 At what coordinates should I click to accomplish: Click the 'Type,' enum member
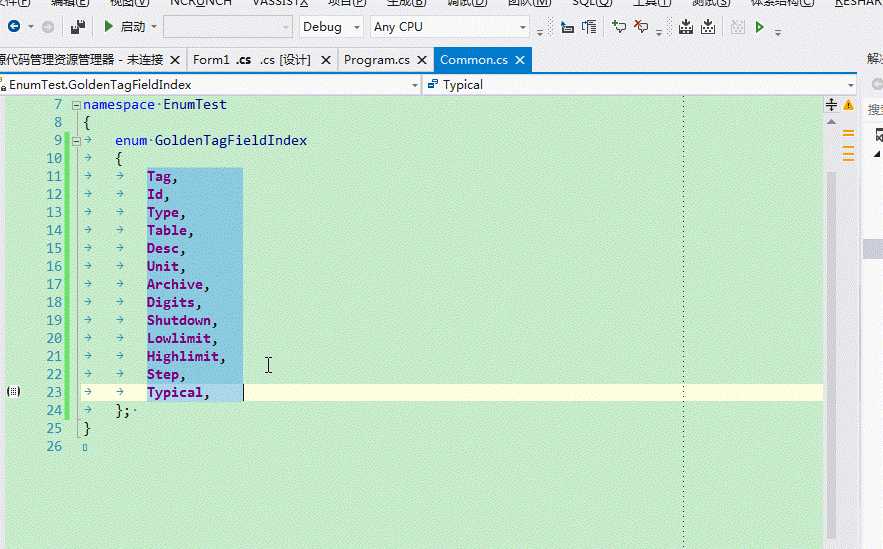point(166,213)
